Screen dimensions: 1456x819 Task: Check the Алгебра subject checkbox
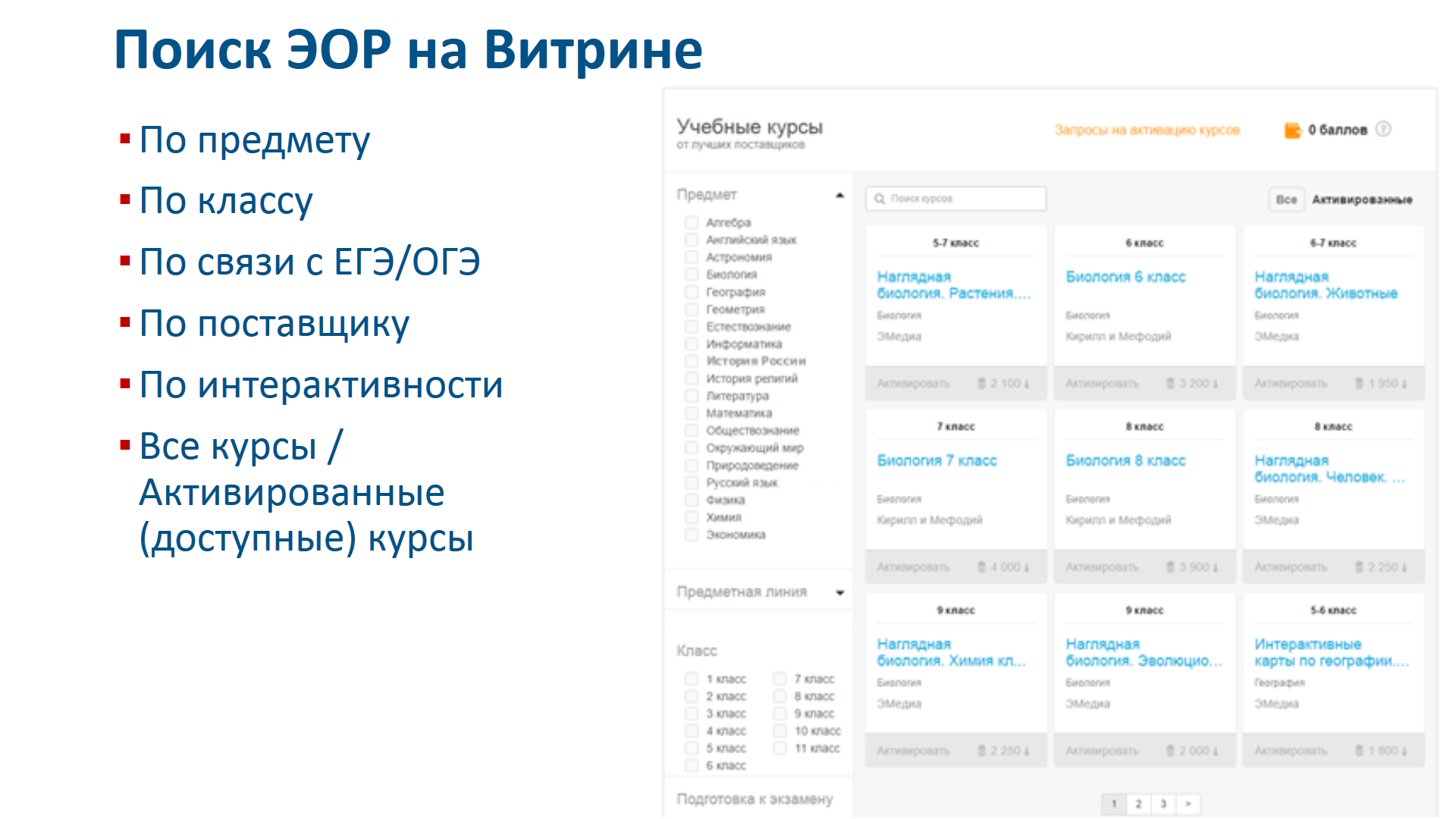click(x=691, y=223)
